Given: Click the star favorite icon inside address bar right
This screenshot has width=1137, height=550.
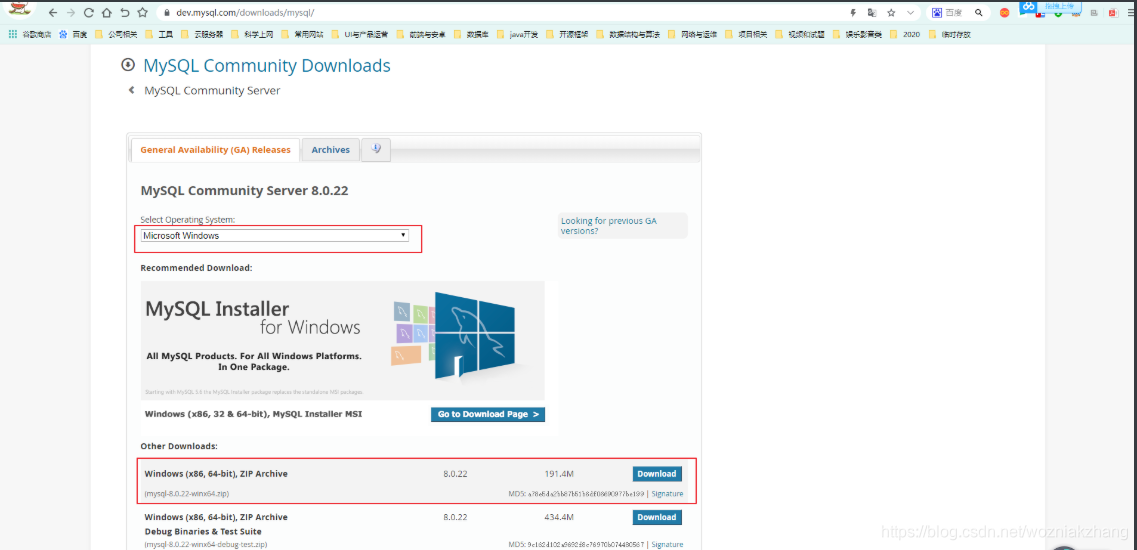Looking at the screenshot, I should pos(891,13).
